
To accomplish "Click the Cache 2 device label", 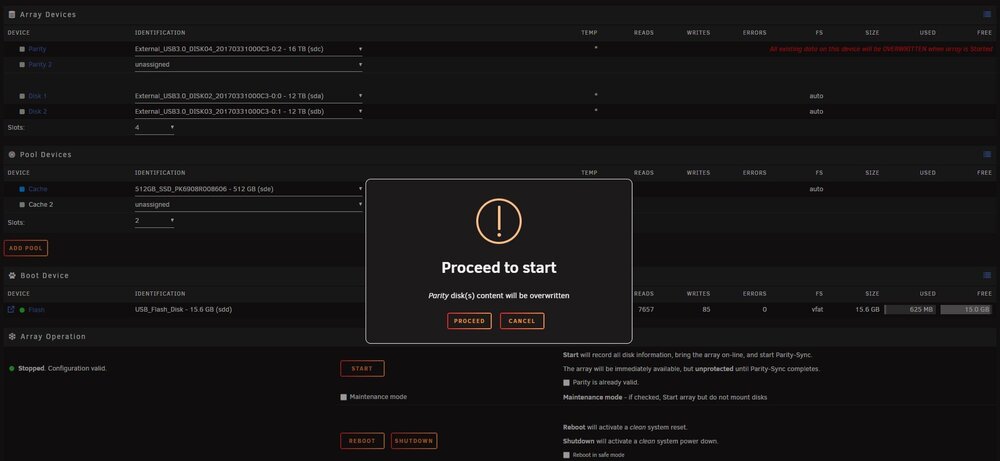I will [40, 205].
